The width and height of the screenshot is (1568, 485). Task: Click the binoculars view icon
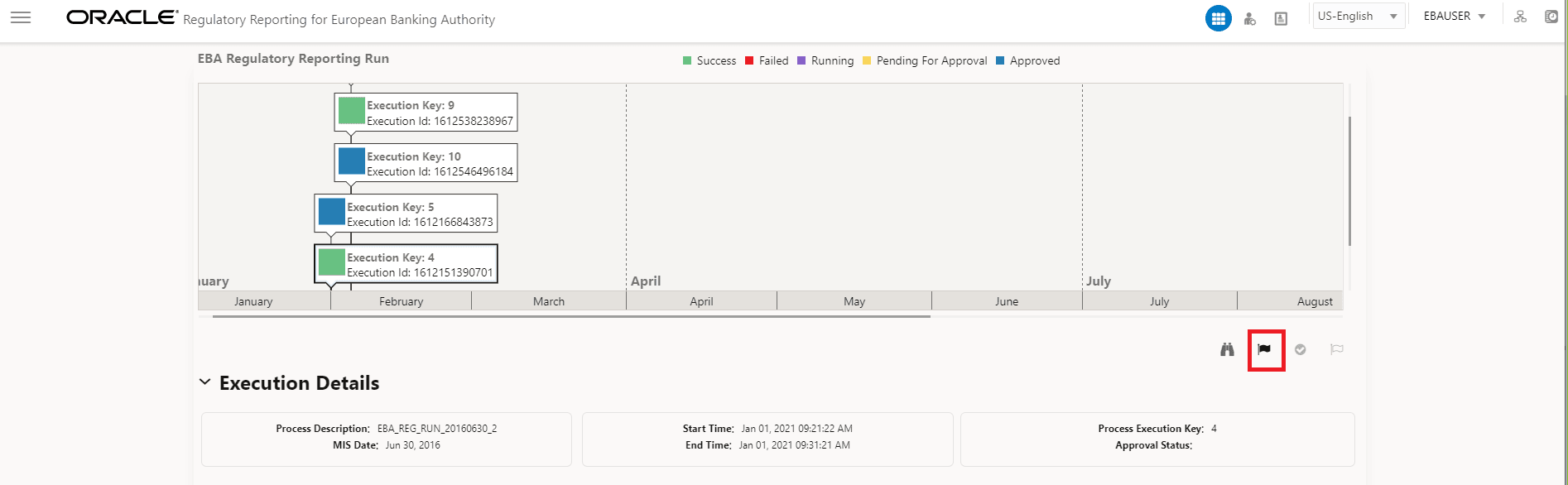pos(1227,349)
